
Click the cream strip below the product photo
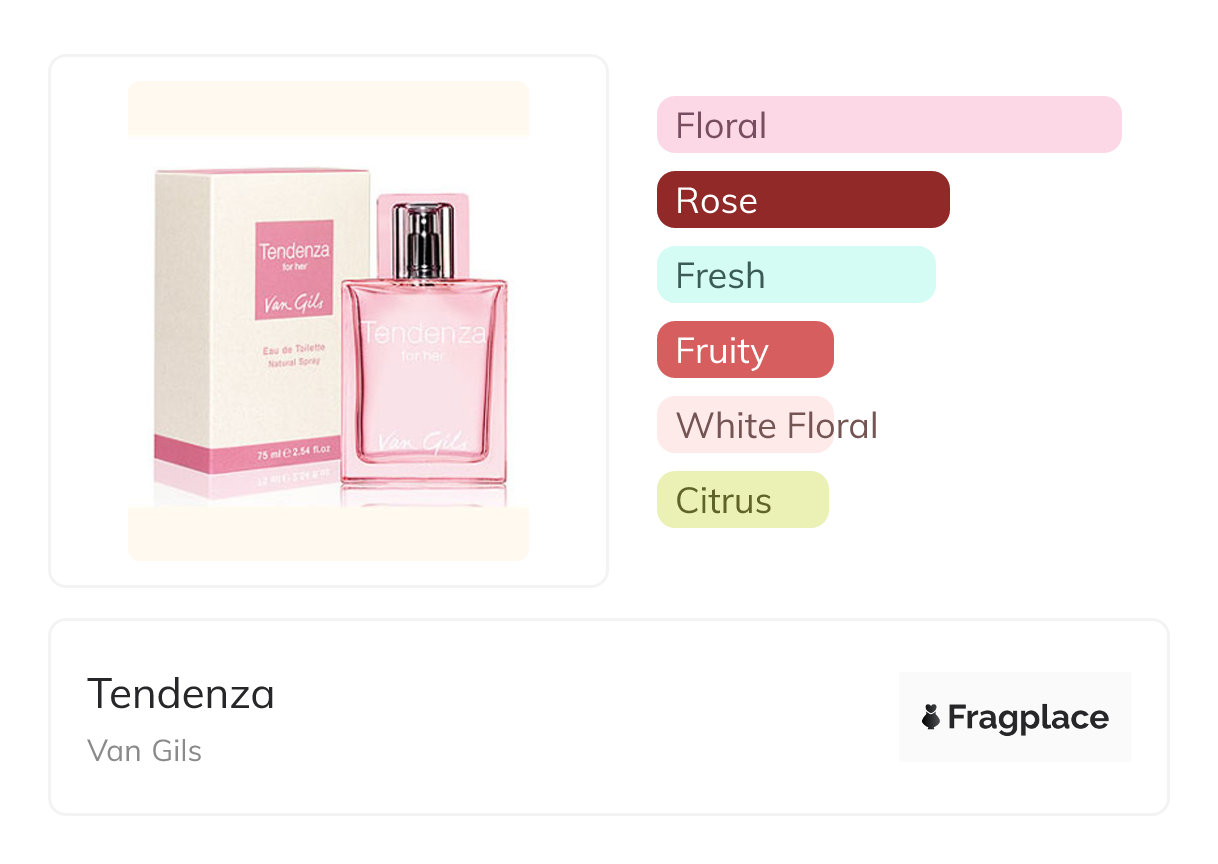pyautogui.click(x=328, y=533)
